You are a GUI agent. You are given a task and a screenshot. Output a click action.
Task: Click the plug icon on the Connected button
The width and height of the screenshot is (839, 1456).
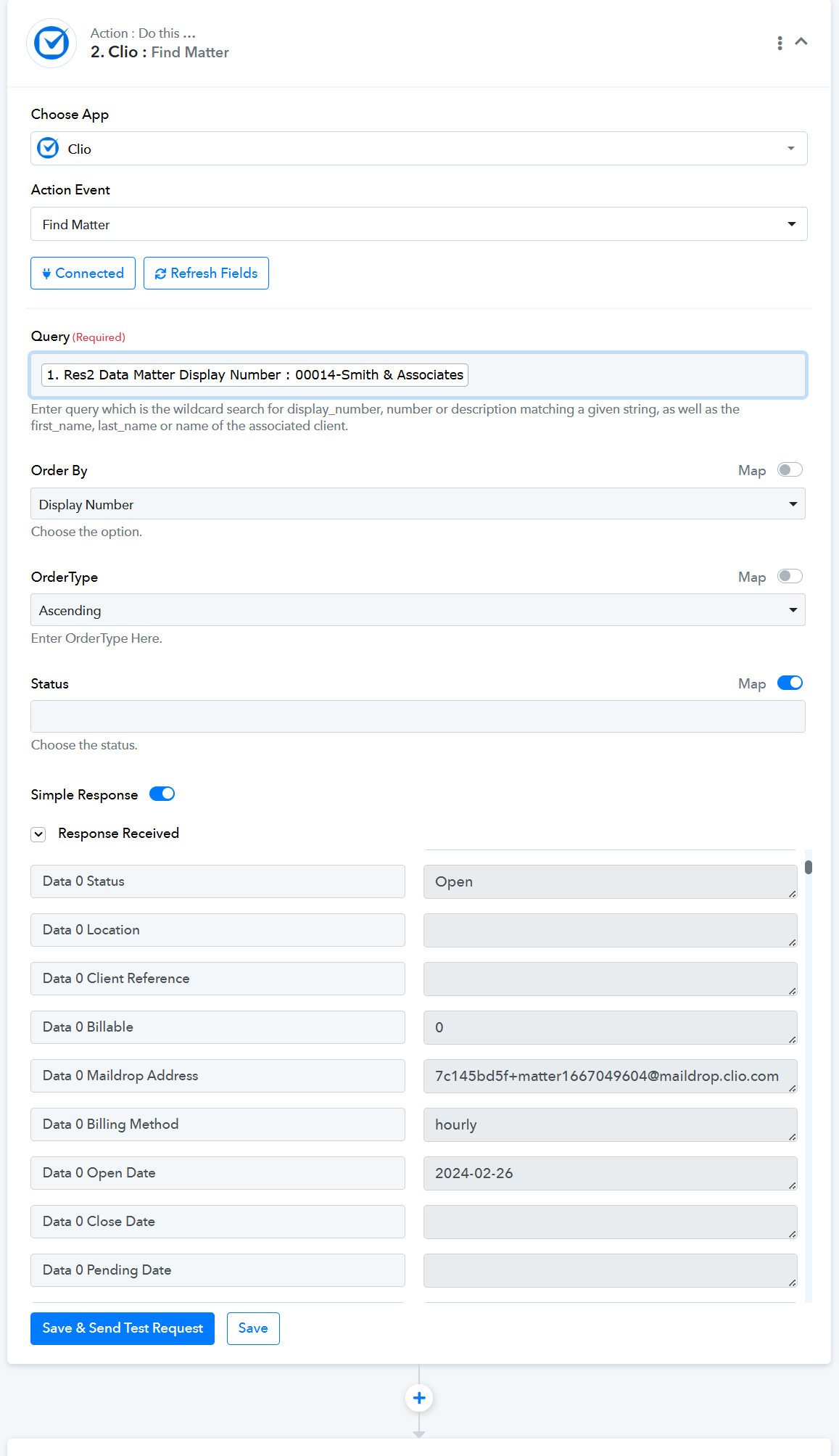coord(46,273)
